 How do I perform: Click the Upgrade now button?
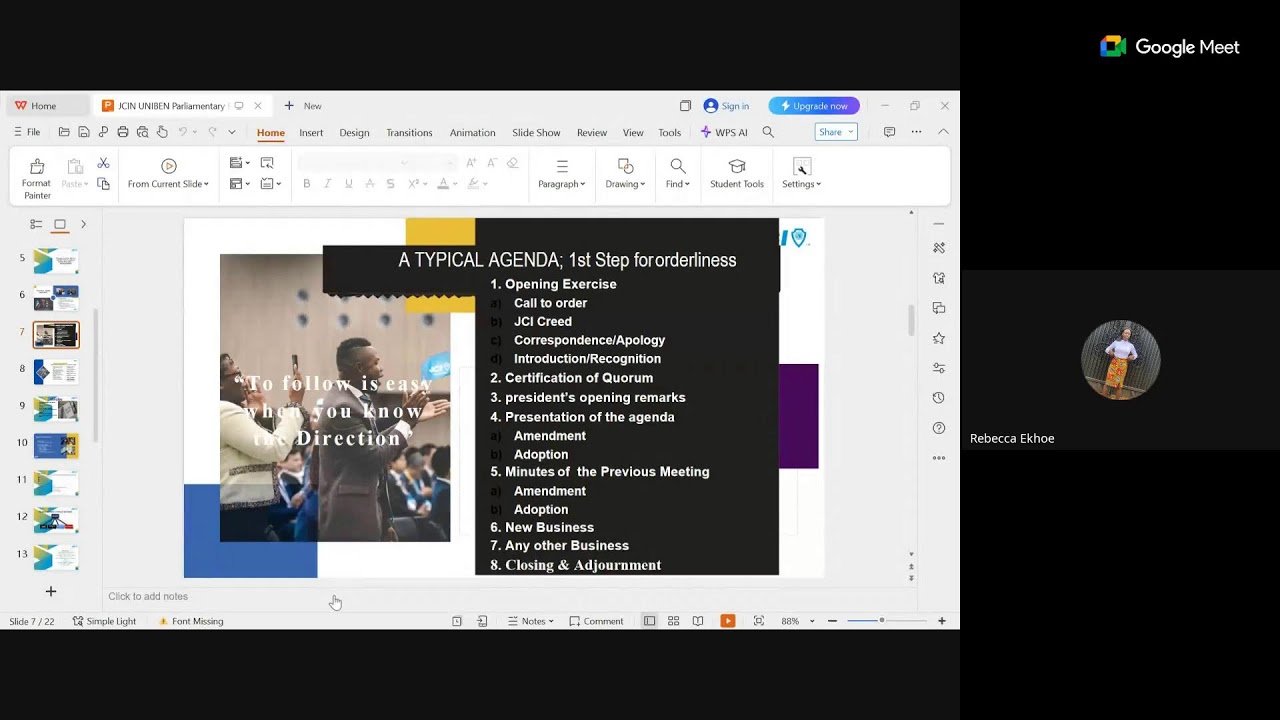pos(814,106)
